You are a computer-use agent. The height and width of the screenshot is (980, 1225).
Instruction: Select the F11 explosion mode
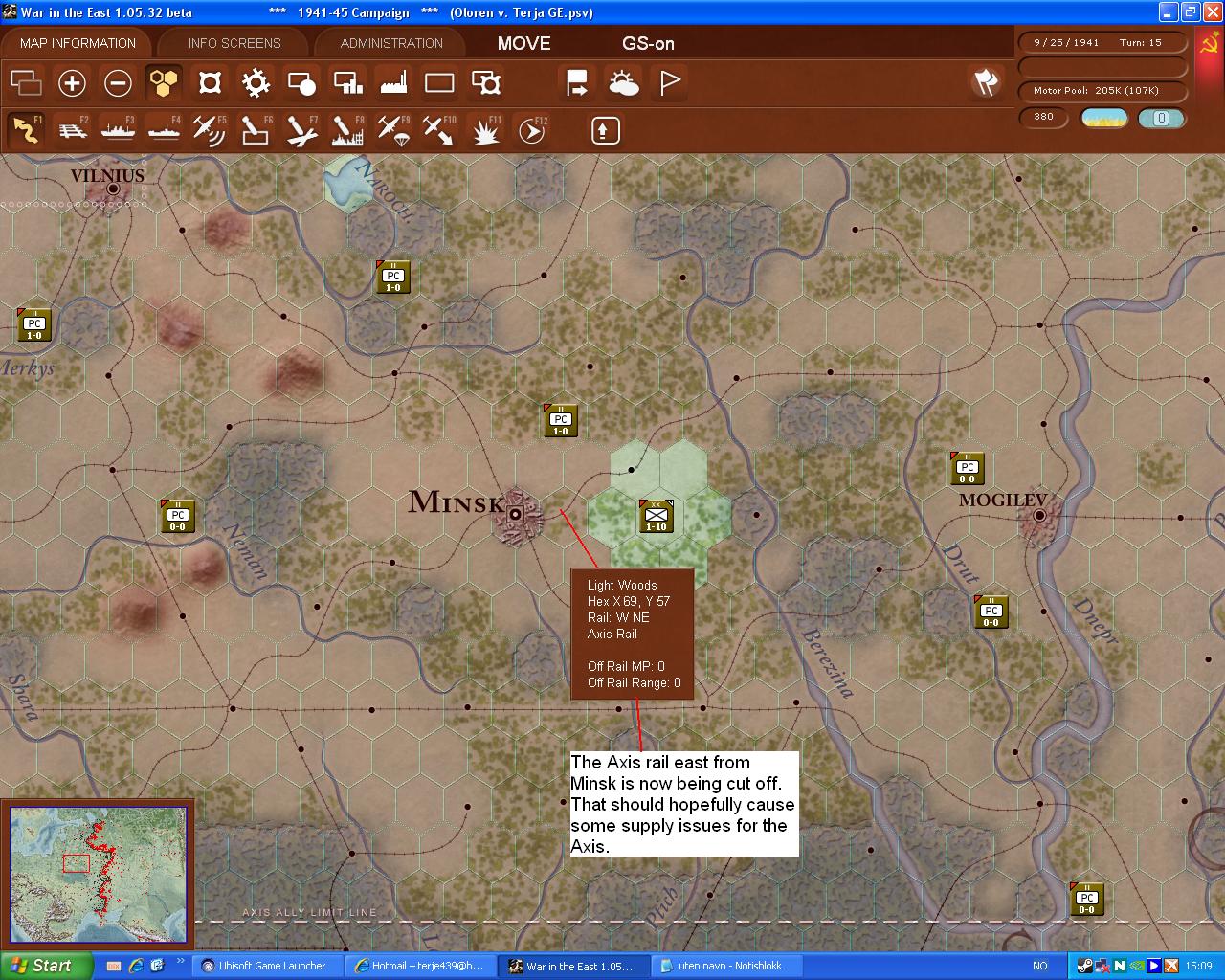(486, 130)
